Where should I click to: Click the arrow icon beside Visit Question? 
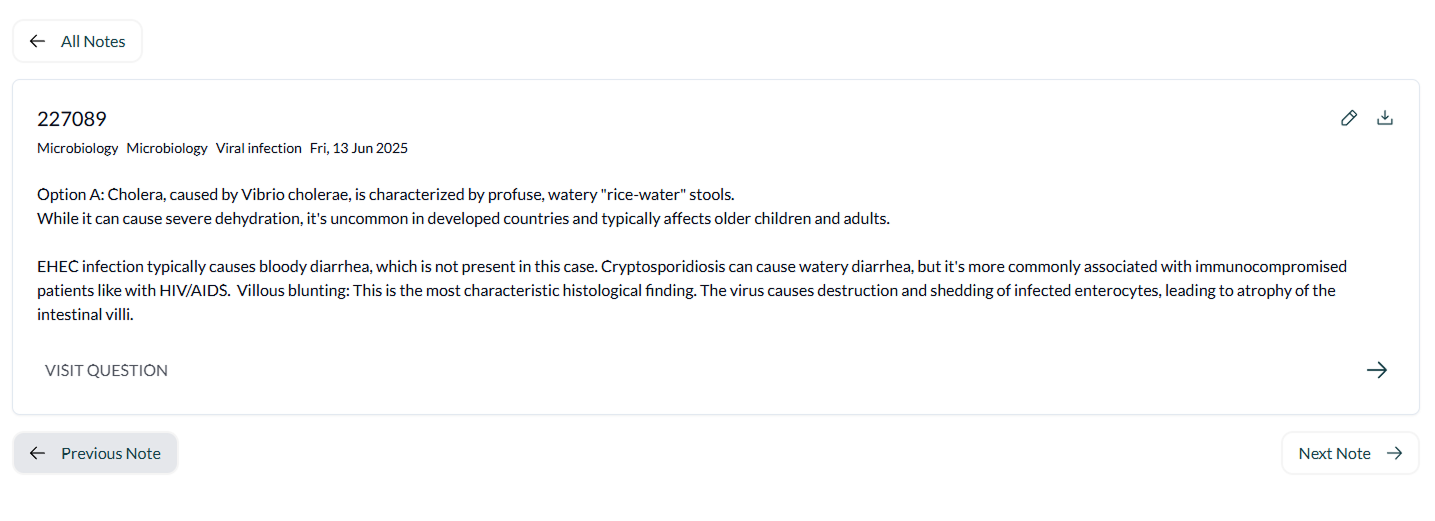(x=1377, y=370)
